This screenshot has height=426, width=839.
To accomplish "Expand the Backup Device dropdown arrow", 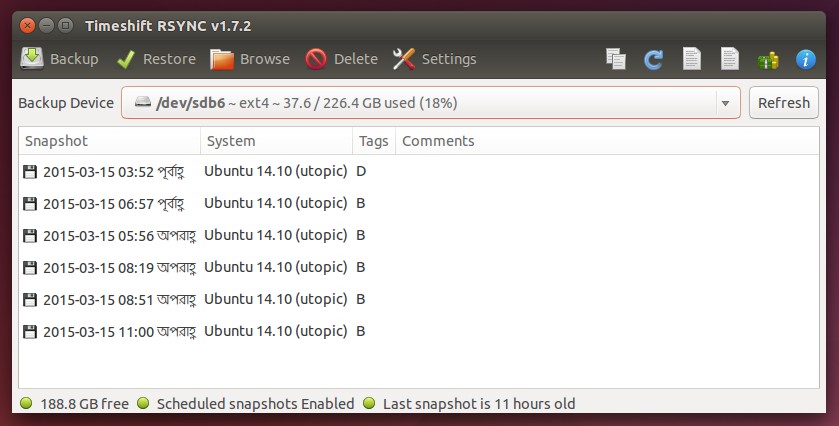I will [724, 103].
